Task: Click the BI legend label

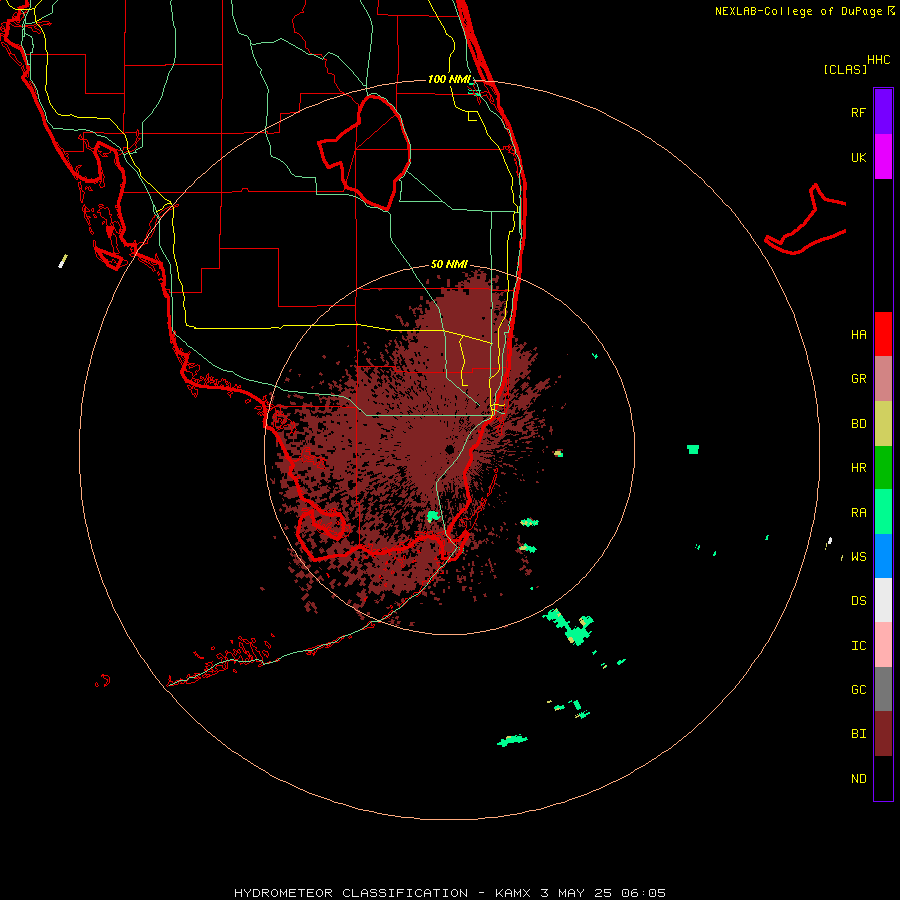Action: click(x=858, y=734)
